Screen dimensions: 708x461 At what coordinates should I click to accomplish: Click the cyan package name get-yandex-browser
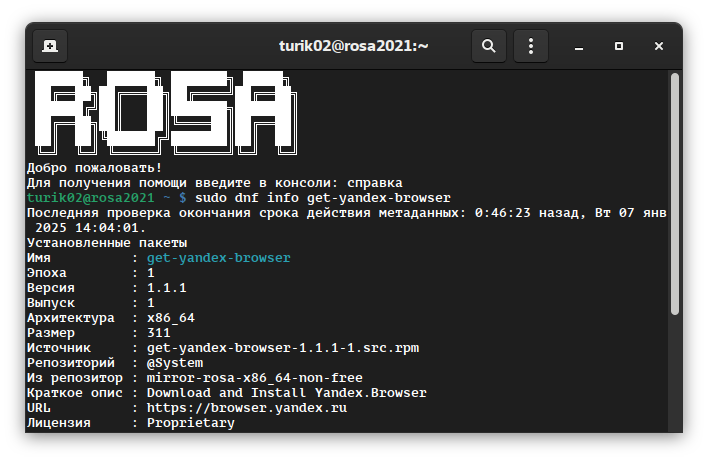pos(219,258)
